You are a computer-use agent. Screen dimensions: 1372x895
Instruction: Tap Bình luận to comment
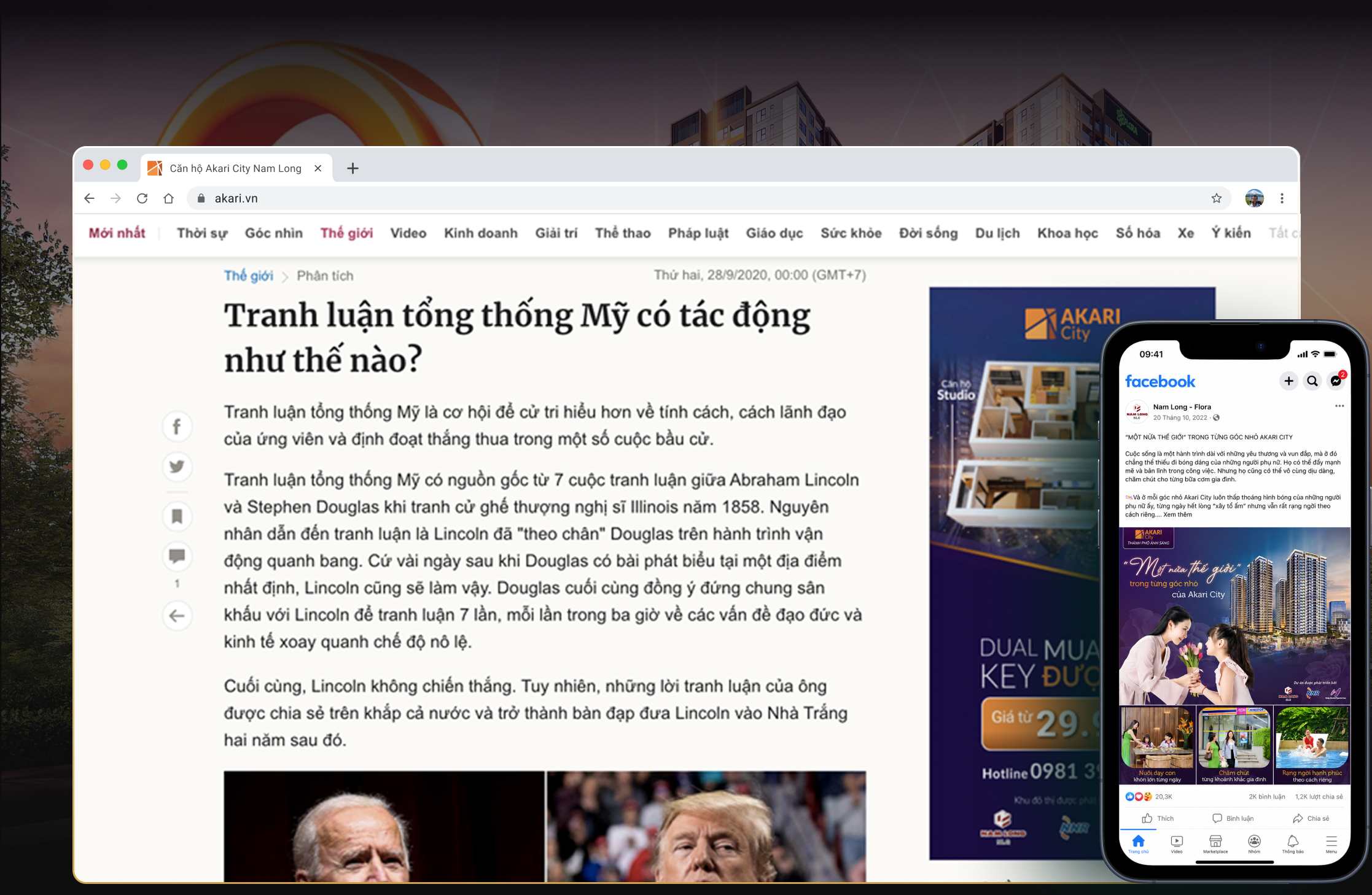(x=1233, y=818)
